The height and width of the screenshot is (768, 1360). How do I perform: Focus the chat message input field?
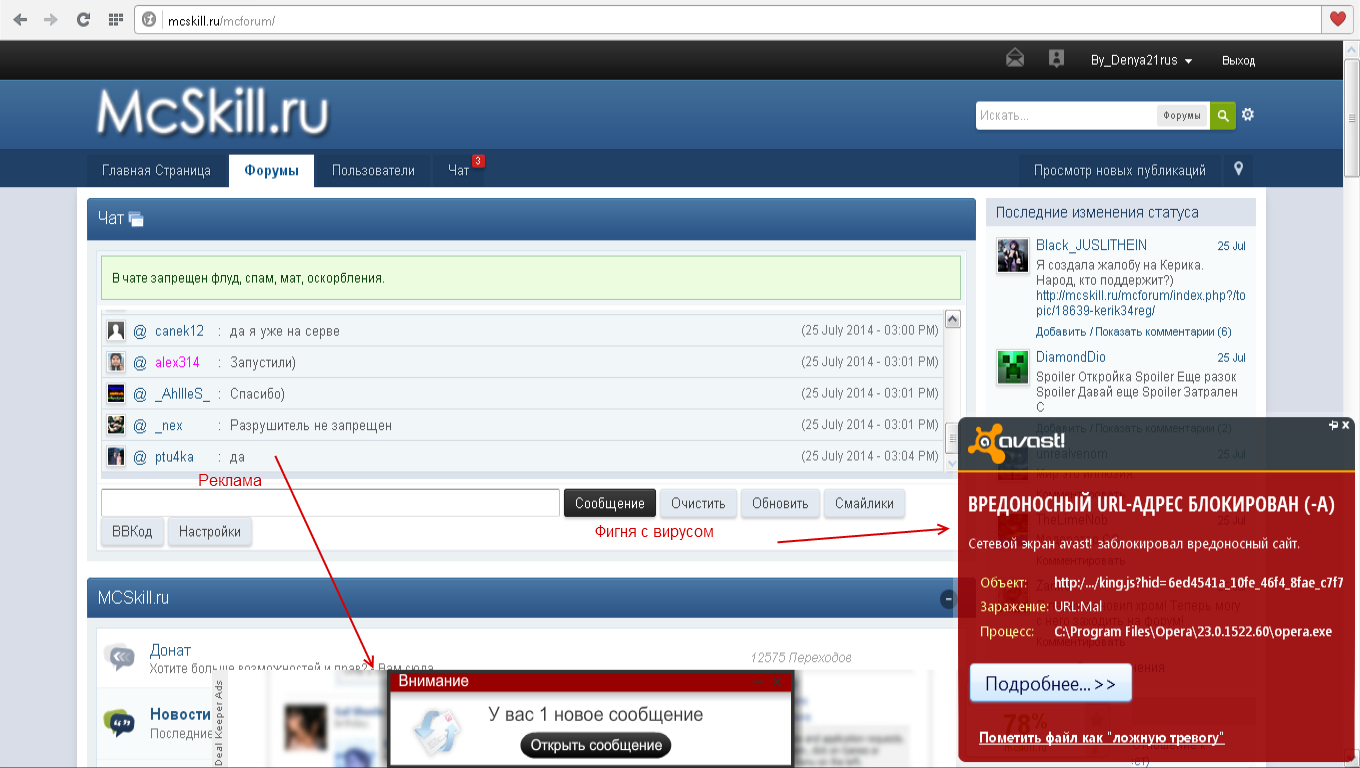point(330,503)
